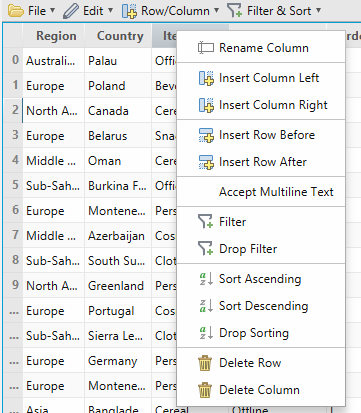Click the Insert Row Before icon
Viewport: 361px width, 413px height.
pyautogui.click(x=206, y=135)
